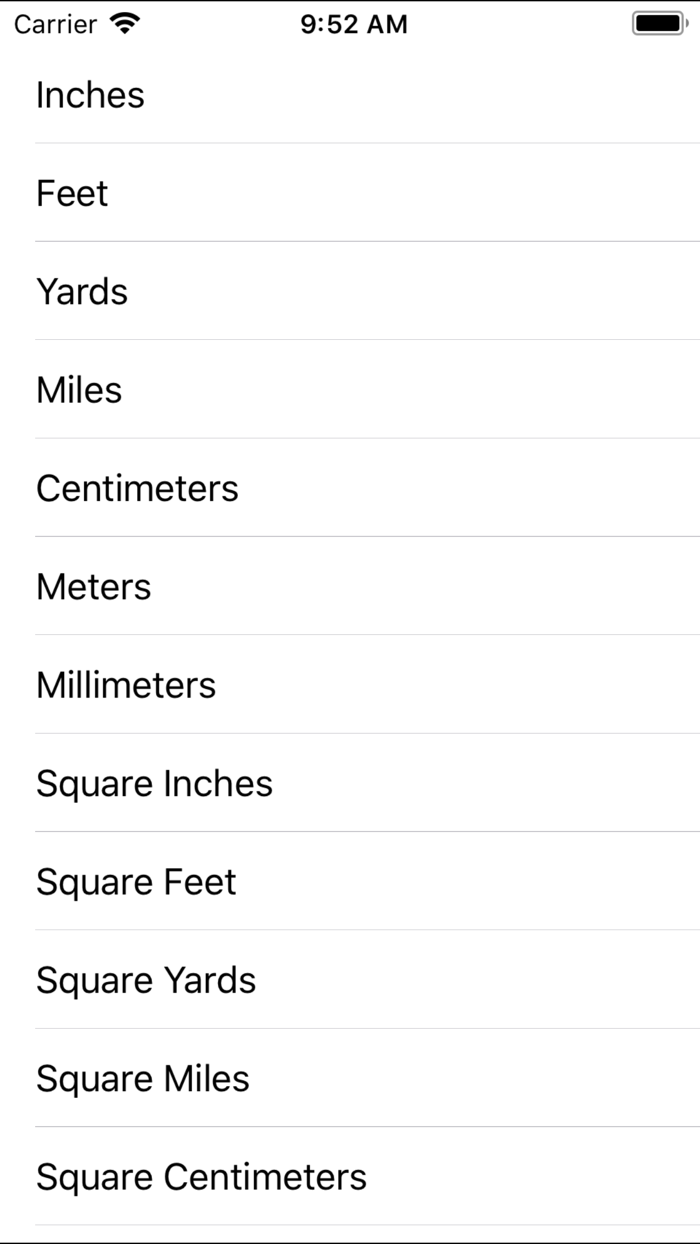The width and height of the screenshot is (700, 1244).
Task: Choose Miles from the list
Action: (x=78, y=390)
